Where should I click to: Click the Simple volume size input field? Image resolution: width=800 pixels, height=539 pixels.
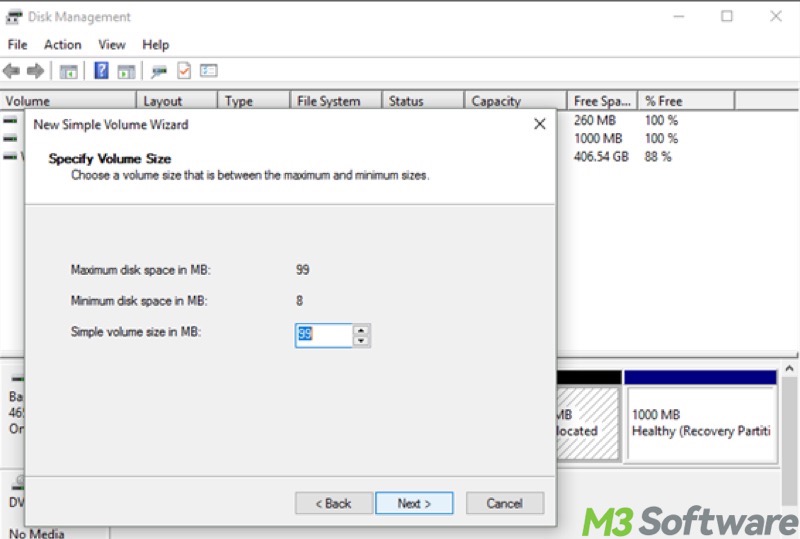323,335
